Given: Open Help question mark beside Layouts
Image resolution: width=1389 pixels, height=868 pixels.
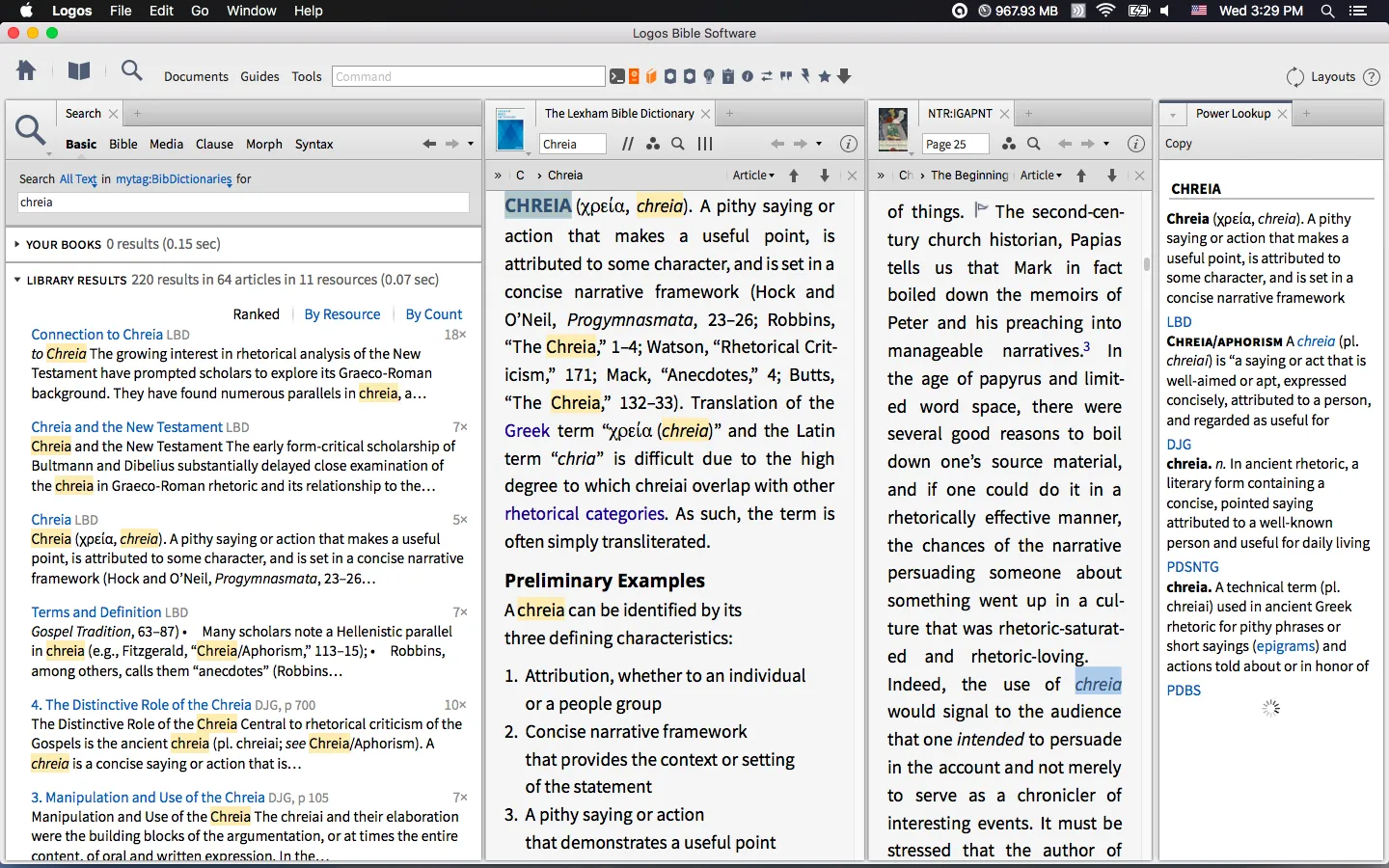Looking at the screenshot, I should [x=1371, y=77].
